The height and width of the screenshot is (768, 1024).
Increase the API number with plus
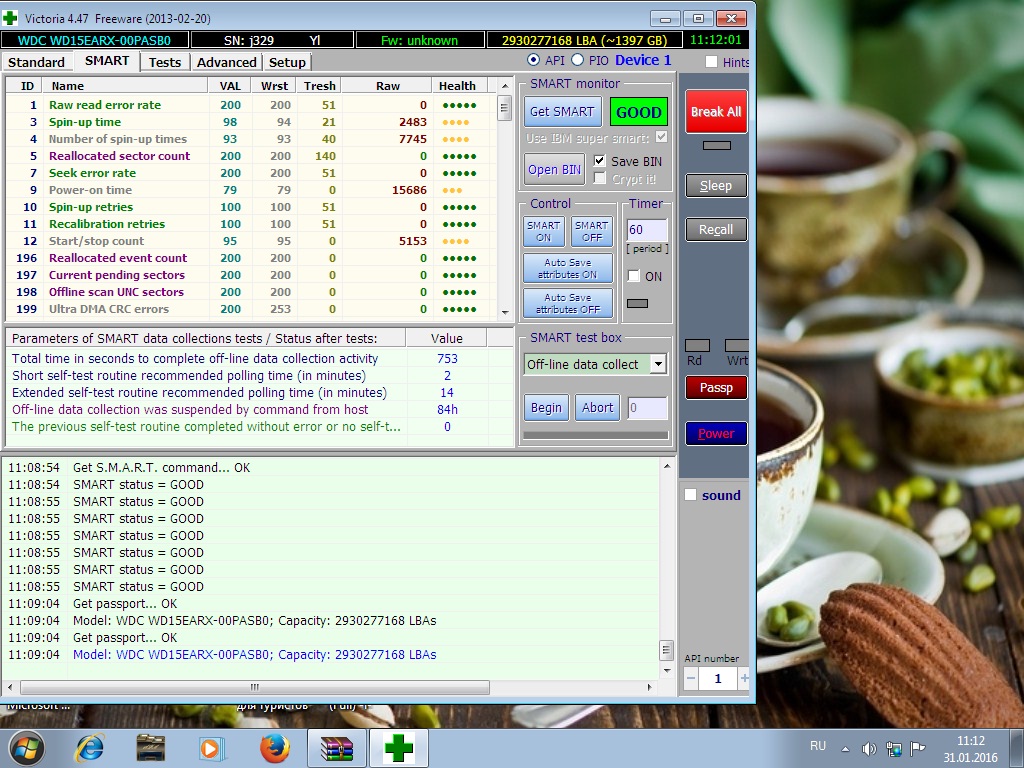[x=744, y=679]
